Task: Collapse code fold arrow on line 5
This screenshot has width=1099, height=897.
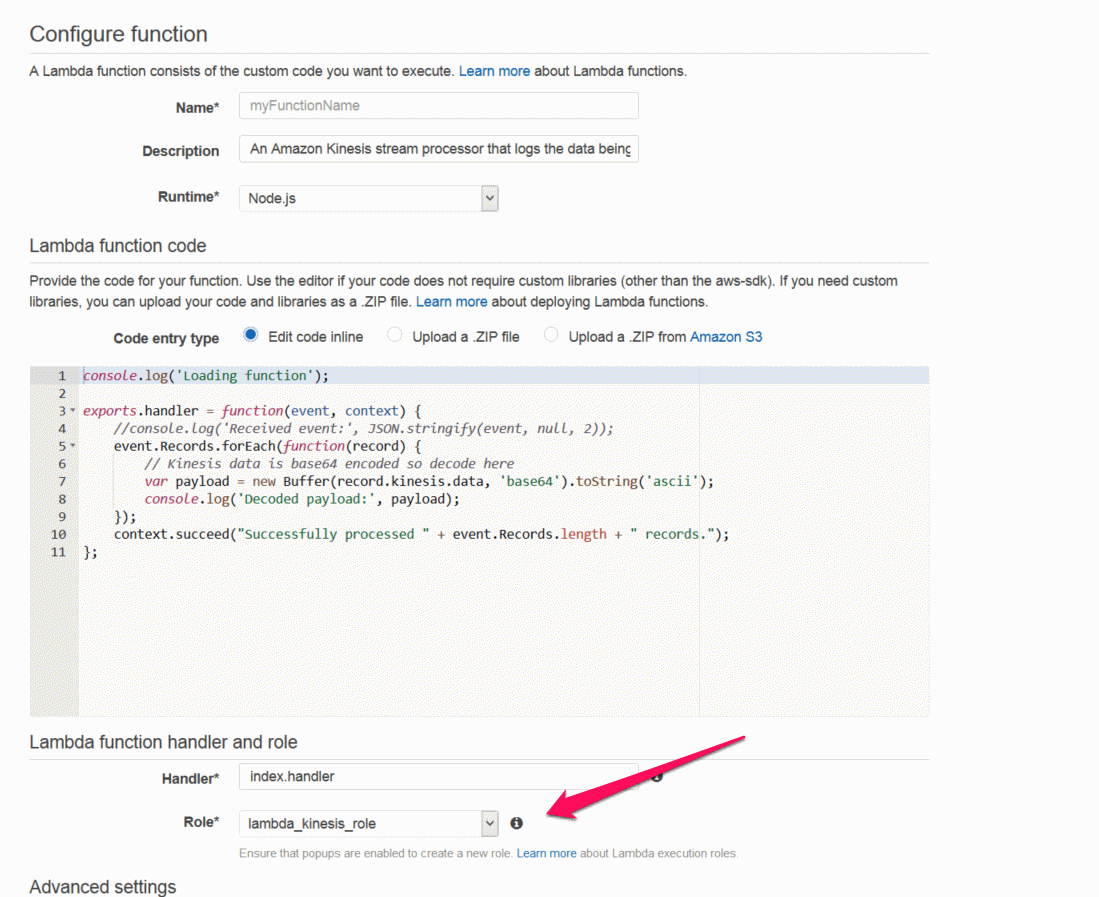Action: [x=72, y=446]
